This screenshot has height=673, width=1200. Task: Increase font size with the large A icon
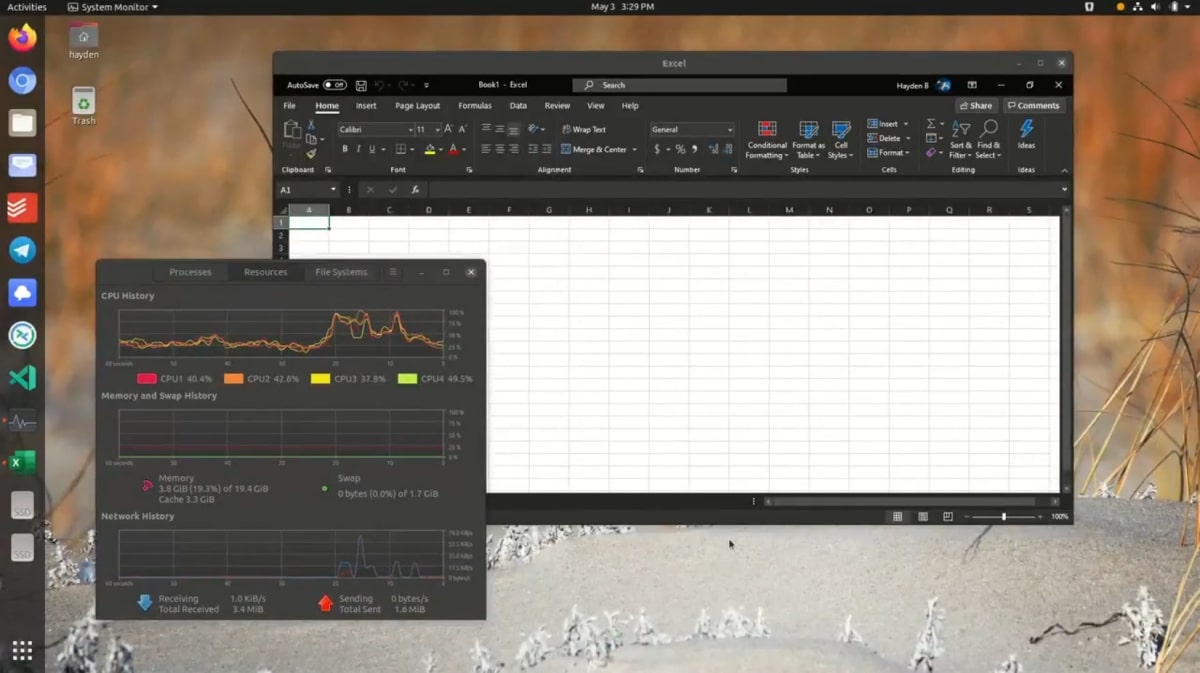(x=449, y=129)
